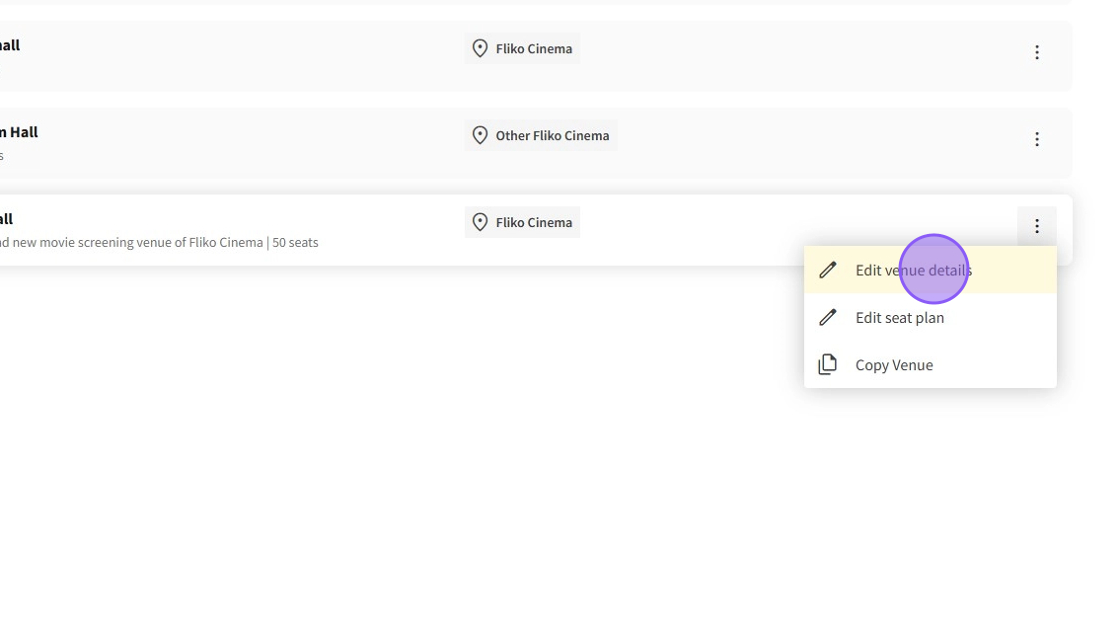Click the Fliko Cinema badge in the top row
This screenshot has width=1120, height=626.
tap(533, 49)
